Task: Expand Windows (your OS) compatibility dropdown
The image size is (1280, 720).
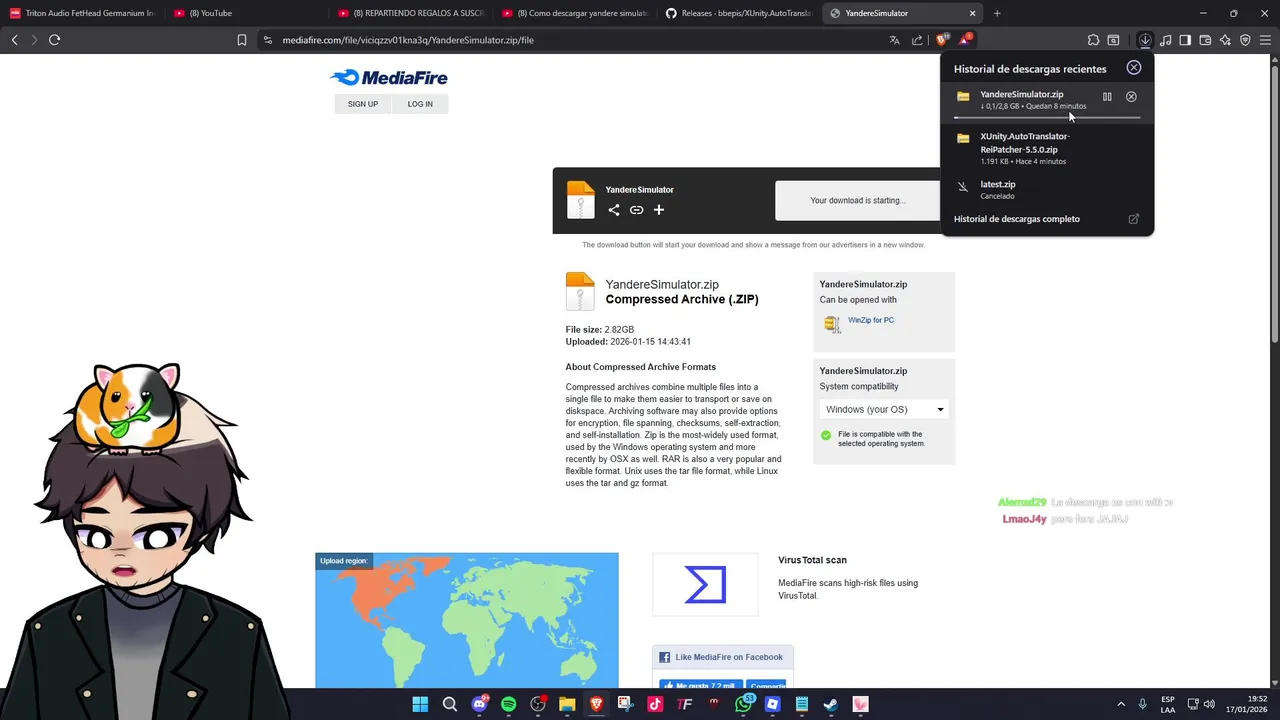Action: [884, 409]
